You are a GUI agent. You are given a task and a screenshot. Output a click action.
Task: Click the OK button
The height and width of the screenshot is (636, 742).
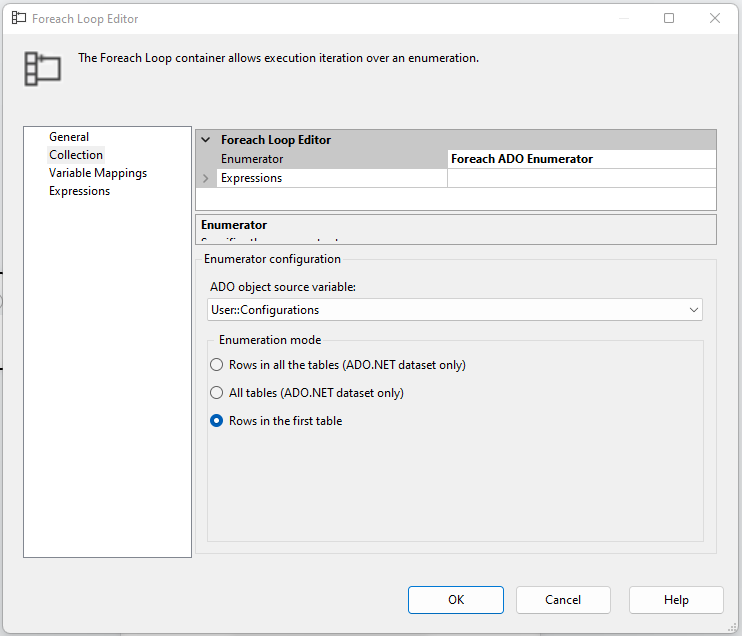[456, 600]
